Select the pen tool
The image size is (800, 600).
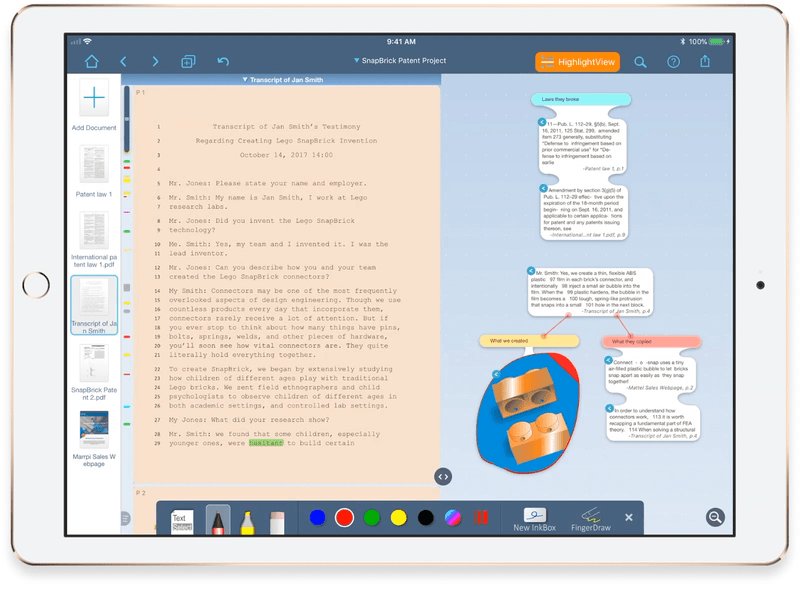[x=218, y=520]
